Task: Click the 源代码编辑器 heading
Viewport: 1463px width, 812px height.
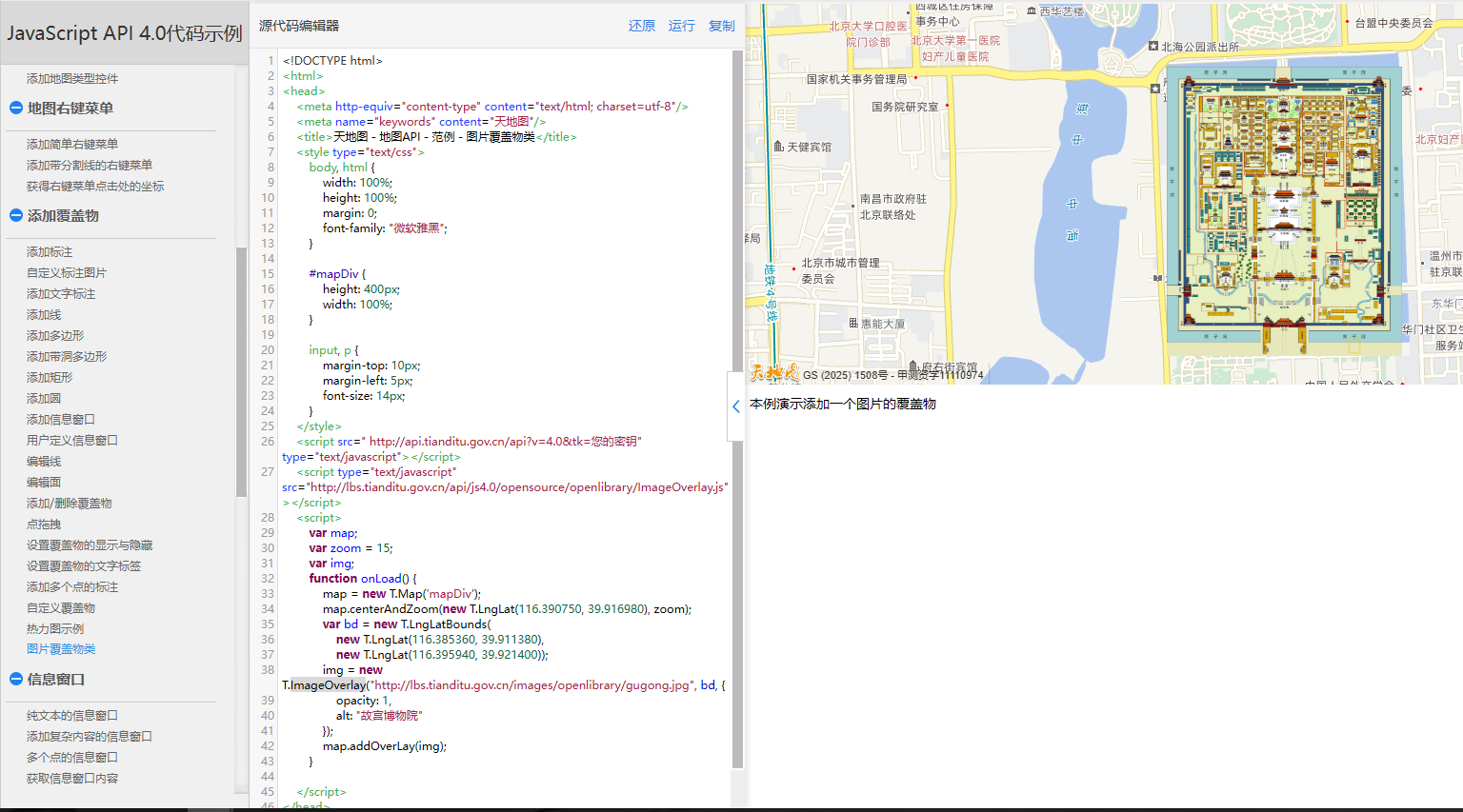Action: click(299, 26)
